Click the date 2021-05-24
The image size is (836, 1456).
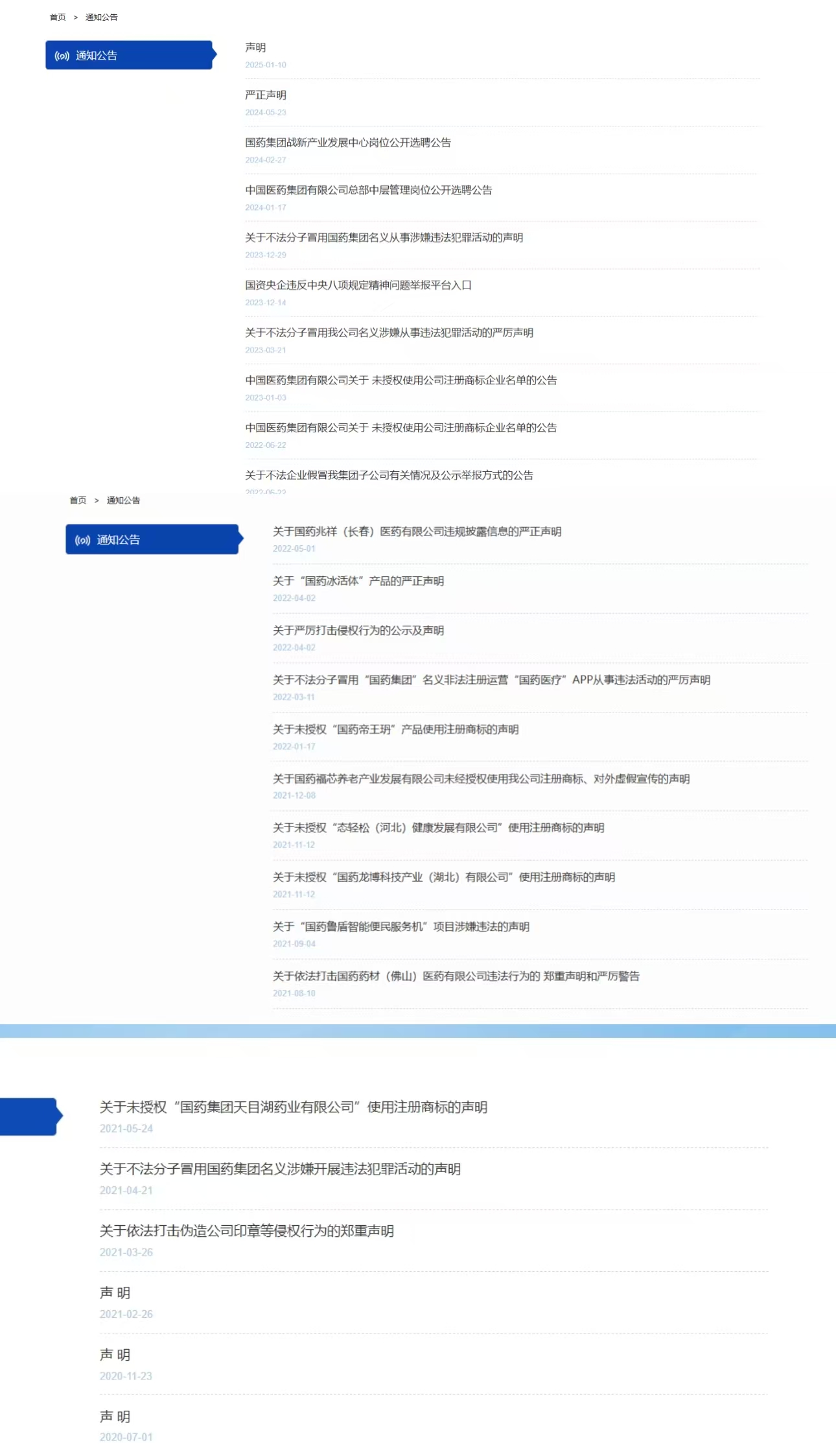coord(126,1129)
